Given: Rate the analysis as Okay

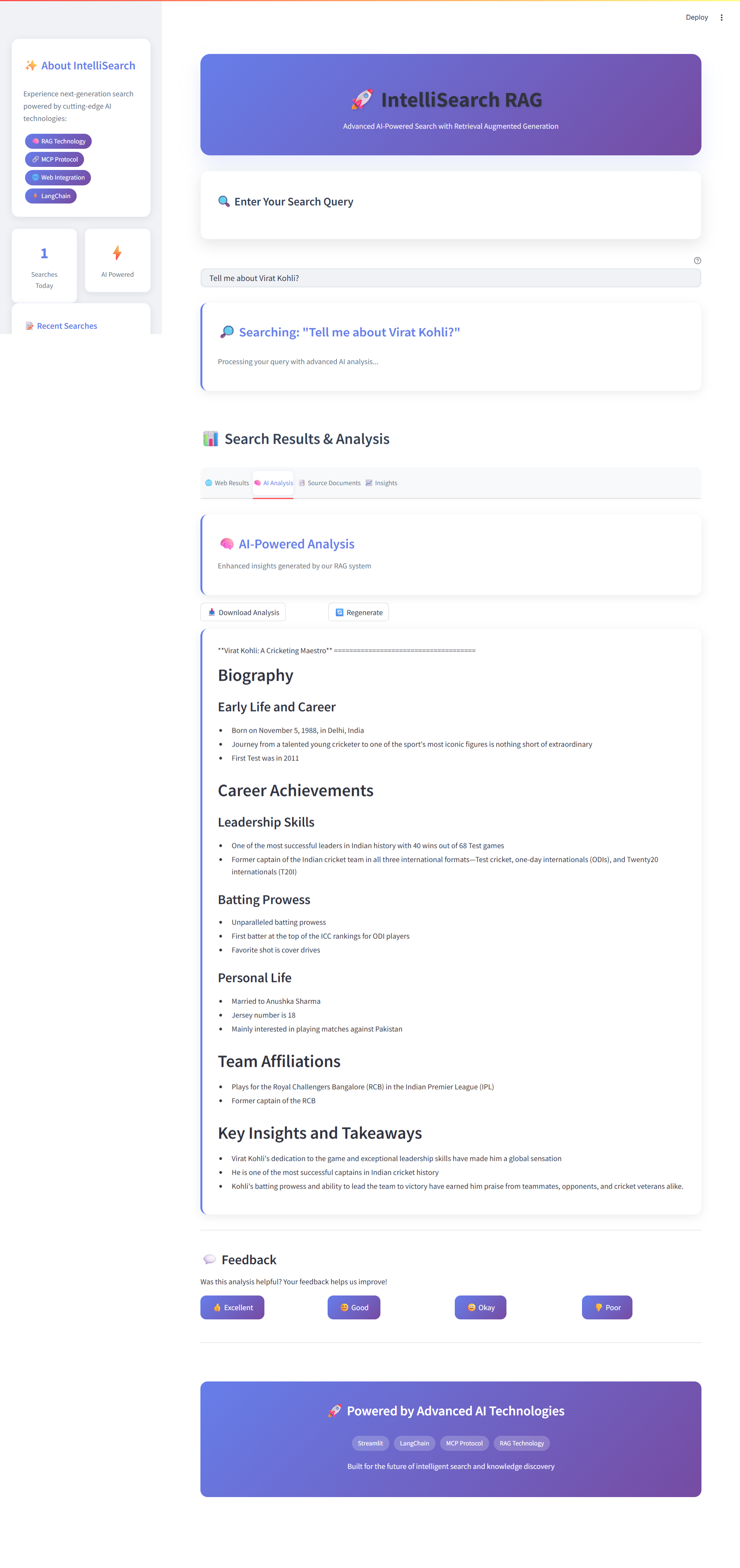Looking at the screenshot, I should 480,1307.
